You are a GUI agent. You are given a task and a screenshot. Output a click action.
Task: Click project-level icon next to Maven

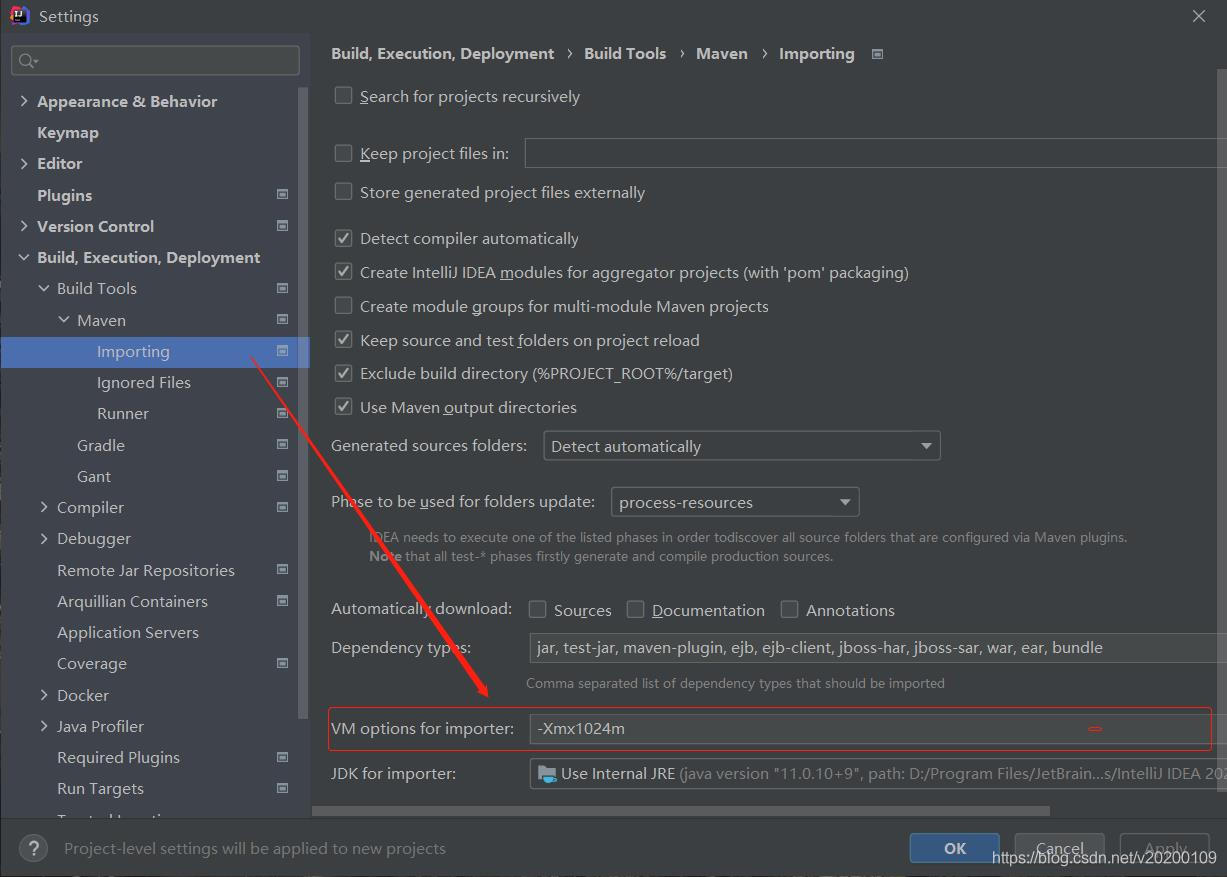click(282, 320)
